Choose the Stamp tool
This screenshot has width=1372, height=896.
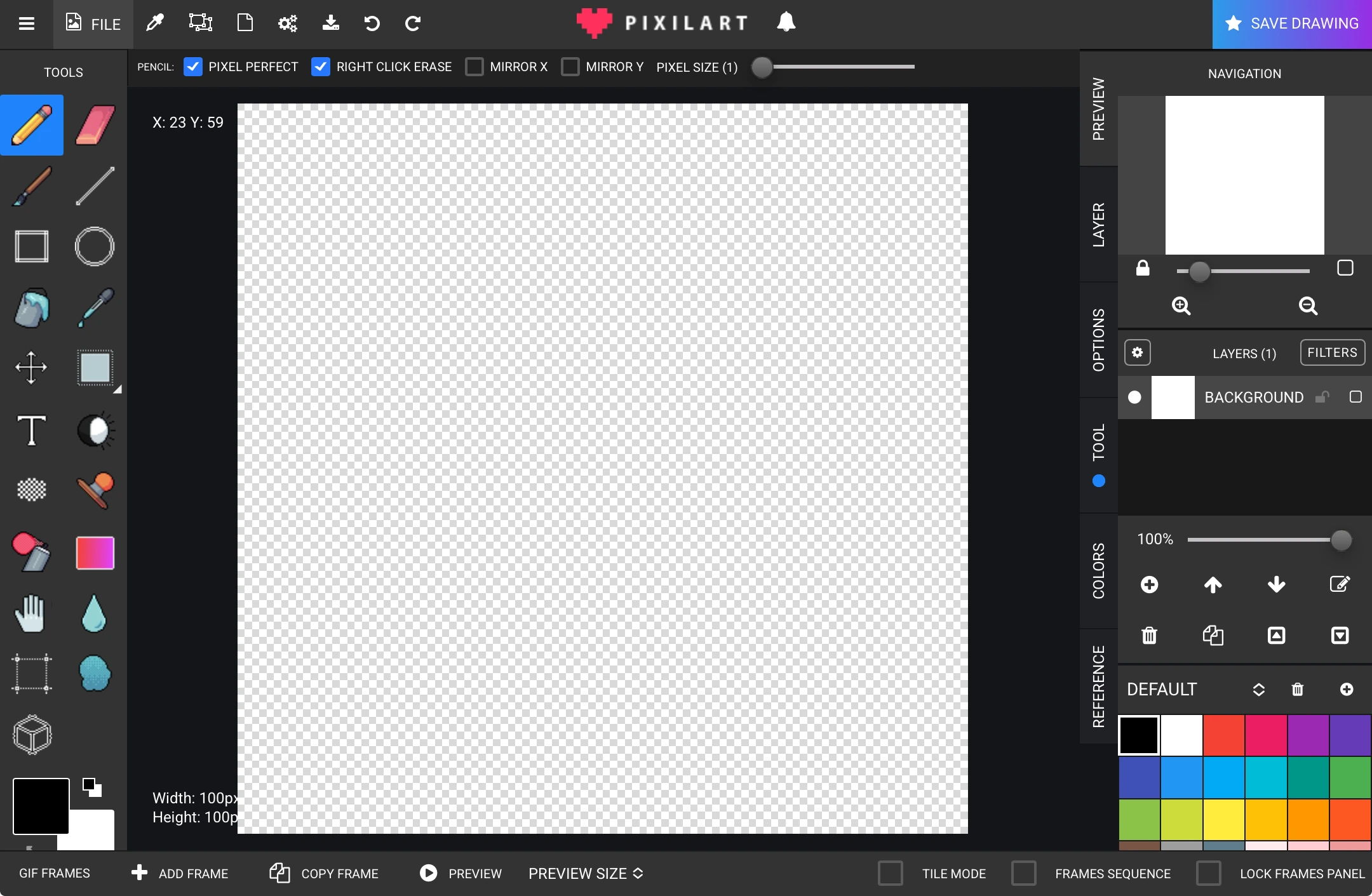[95, 490]
